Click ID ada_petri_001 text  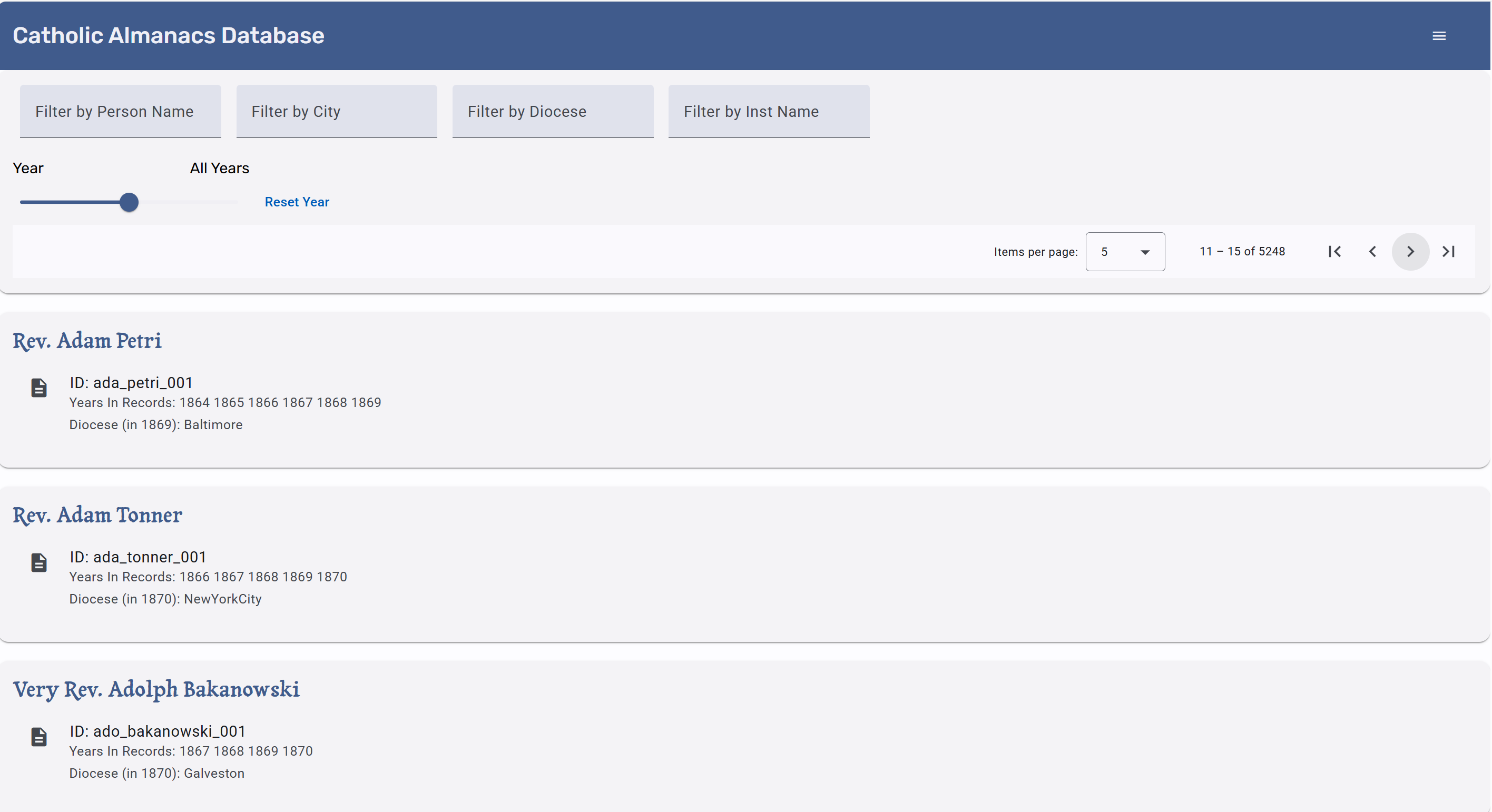coord(131,382)
